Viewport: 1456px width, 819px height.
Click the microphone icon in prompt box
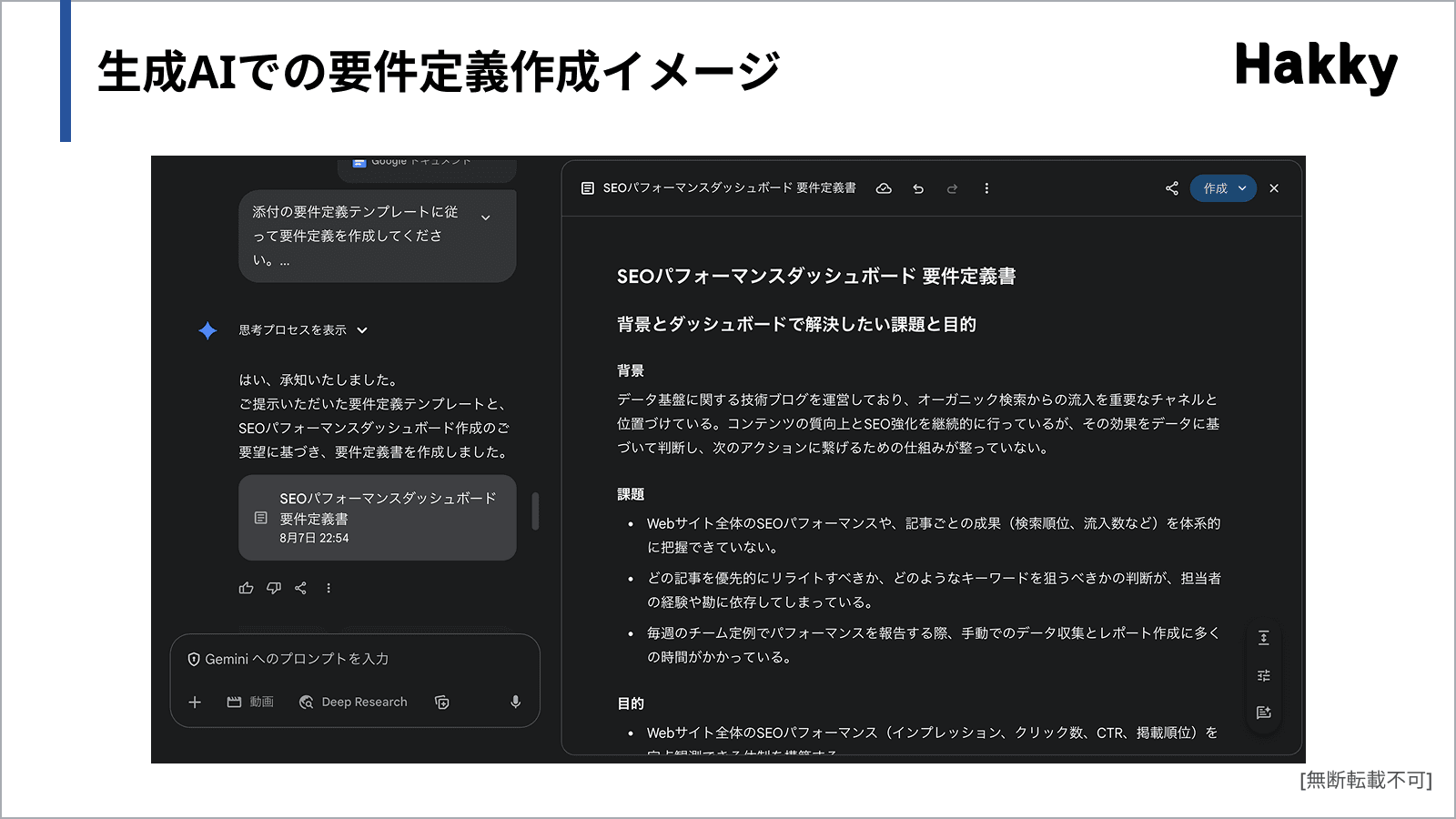tap(515, 702)
